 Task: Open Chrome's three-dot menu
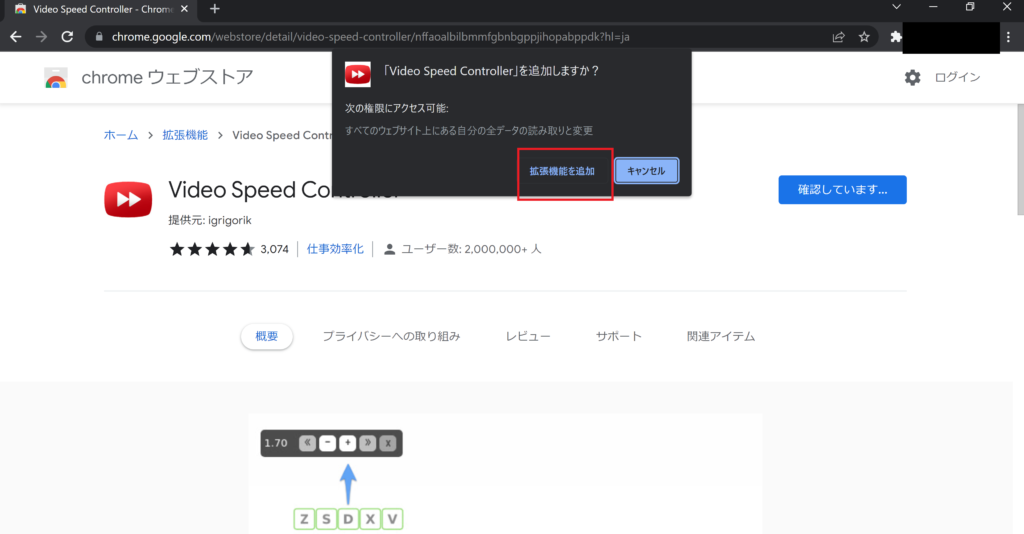1008,37
